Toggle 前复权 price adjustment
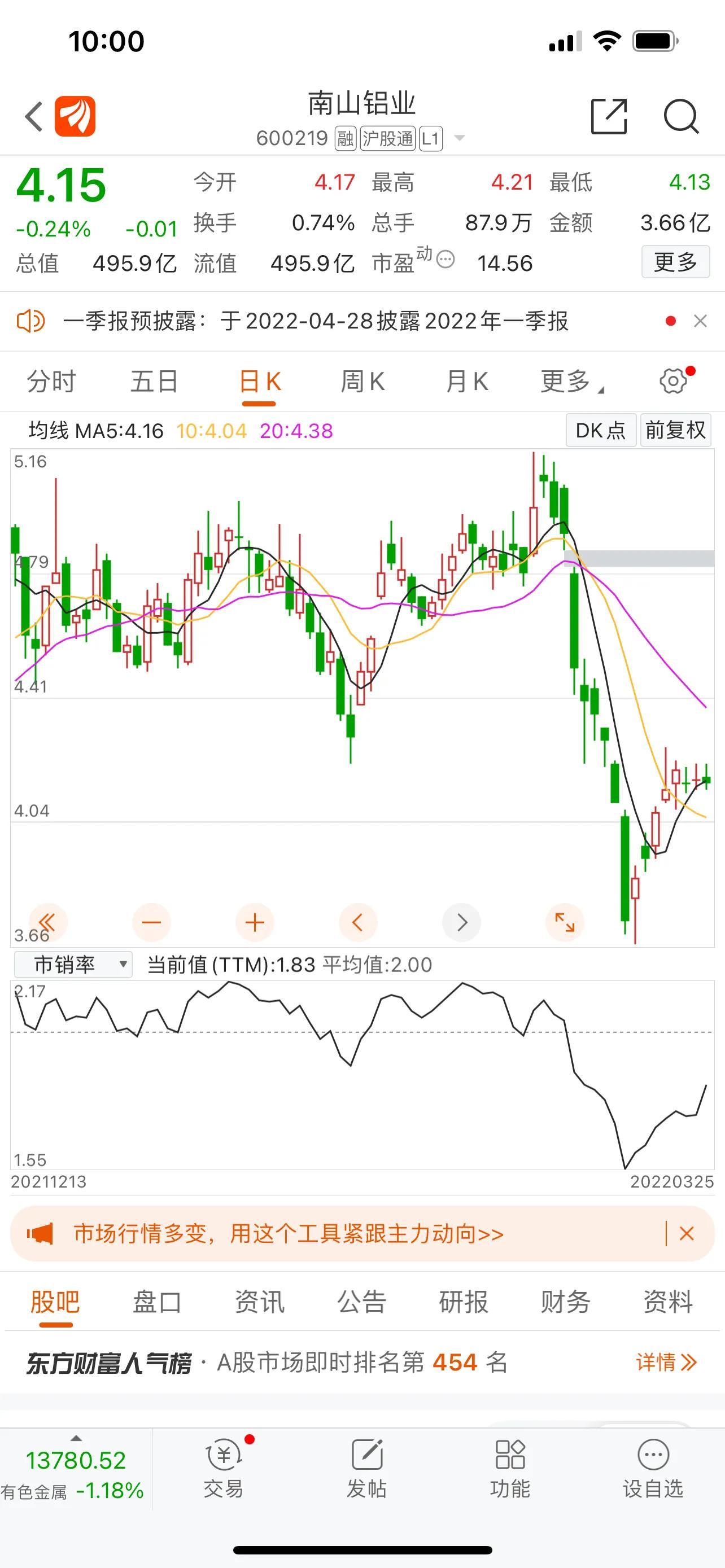725x1568 pixels. [x=675, y=430]
